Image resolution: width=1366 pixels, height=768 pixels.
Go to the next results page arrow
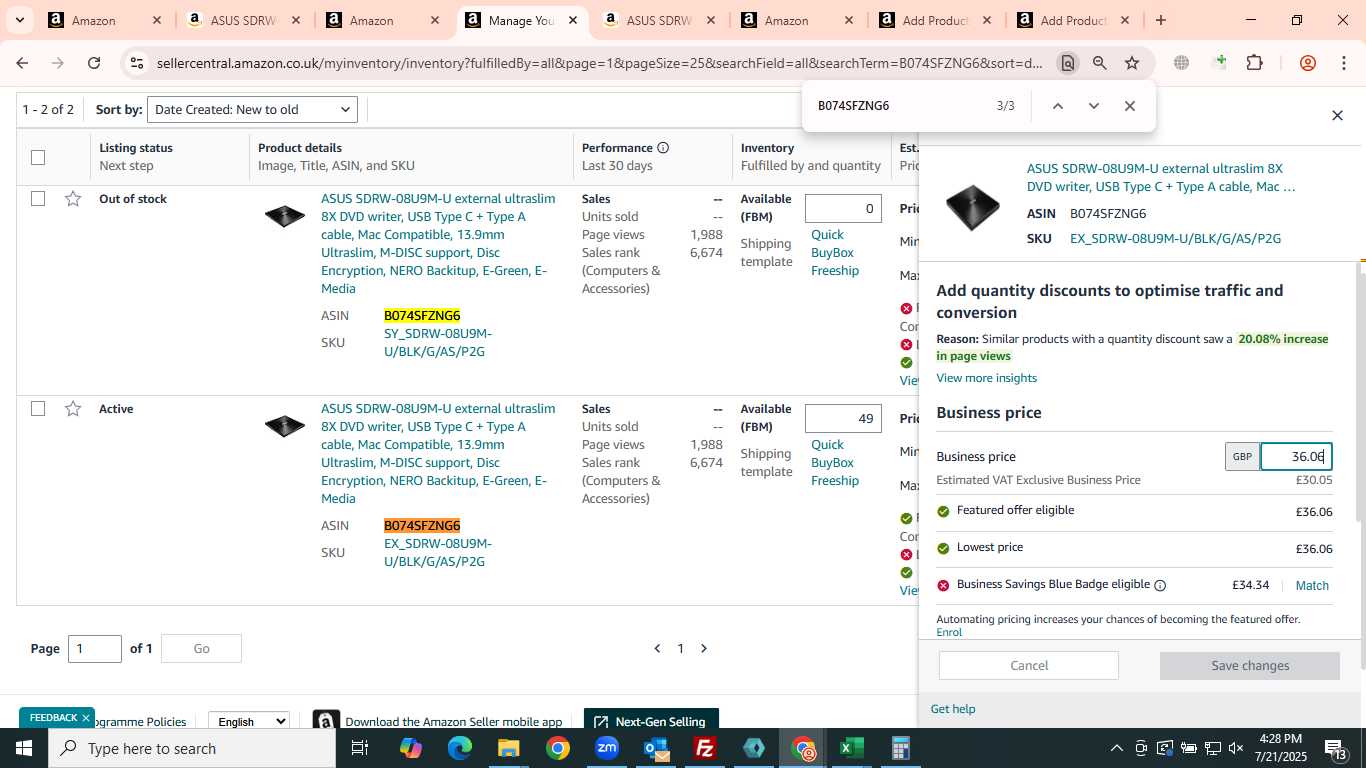[x=704, y=649]
